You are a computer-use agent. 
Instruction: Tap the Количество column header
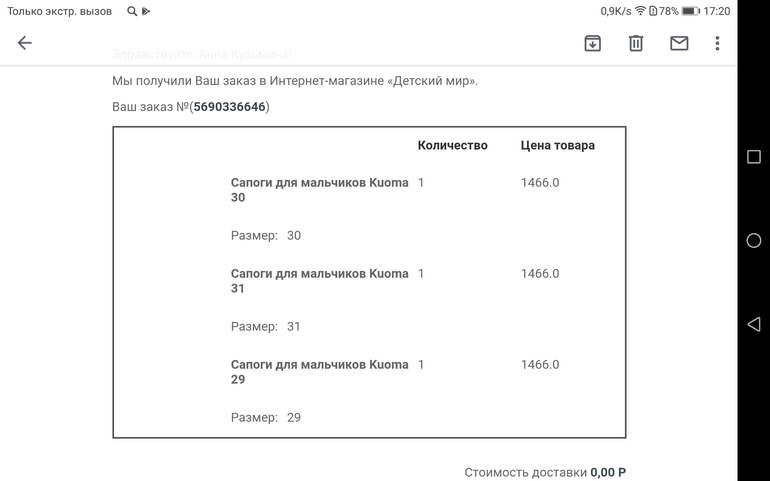point(452,145)
